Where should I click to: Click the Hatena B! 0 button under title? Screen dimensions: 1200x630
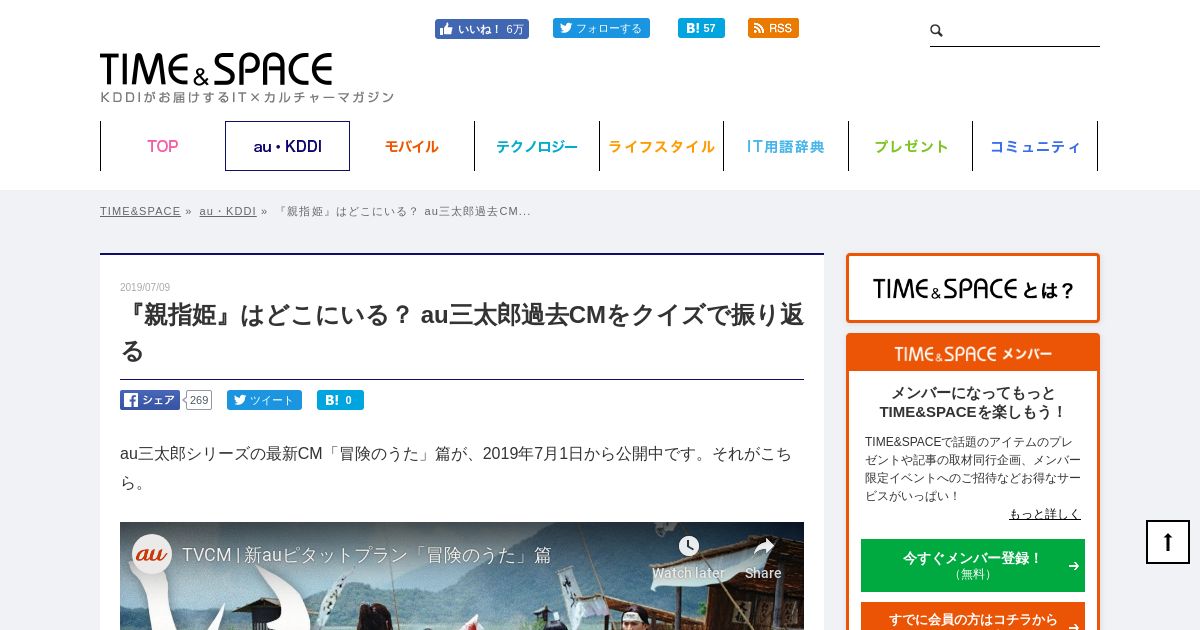coord(340,400)
